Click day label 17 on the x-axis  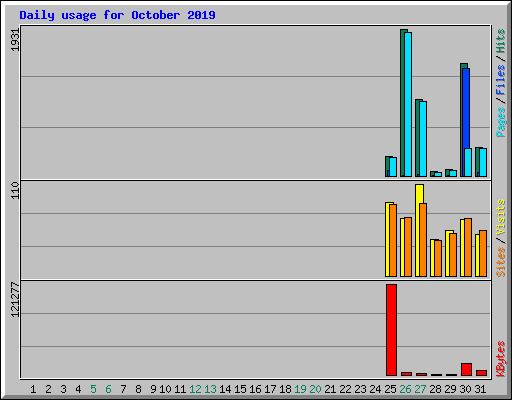coord(270,389)
